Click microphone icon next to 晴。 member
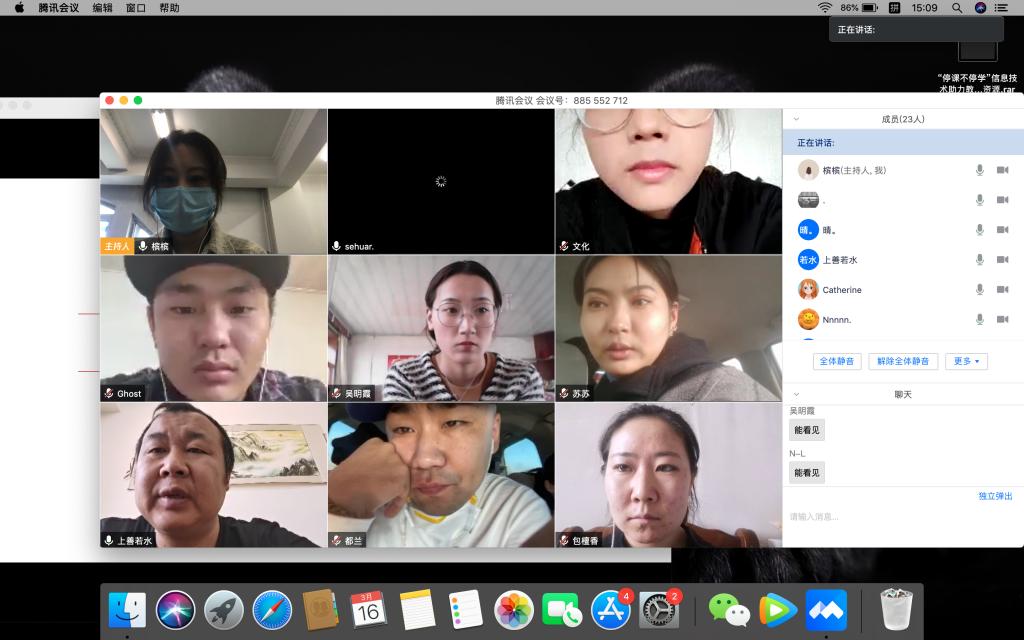This screenshot has height=640, width=1024. click(980, 230)
